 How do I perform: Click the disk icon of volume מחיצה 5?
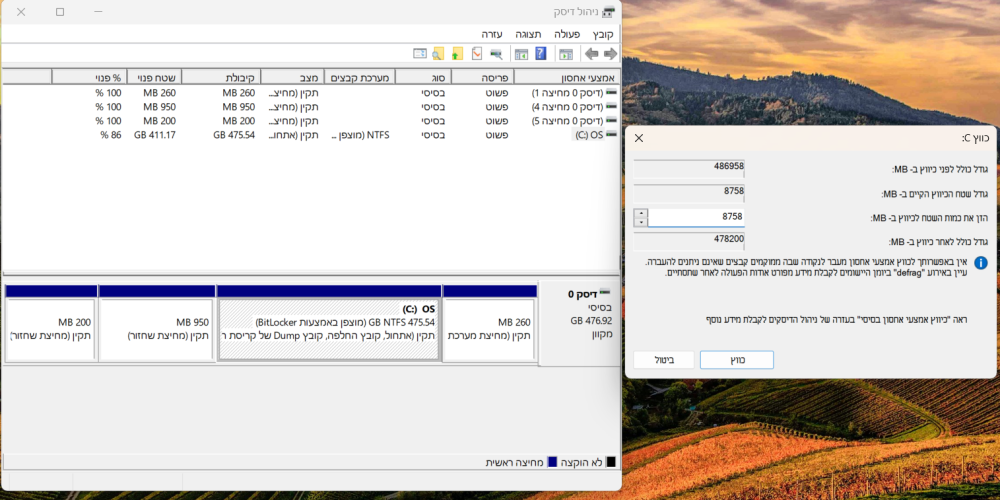(x=612, y=121)
